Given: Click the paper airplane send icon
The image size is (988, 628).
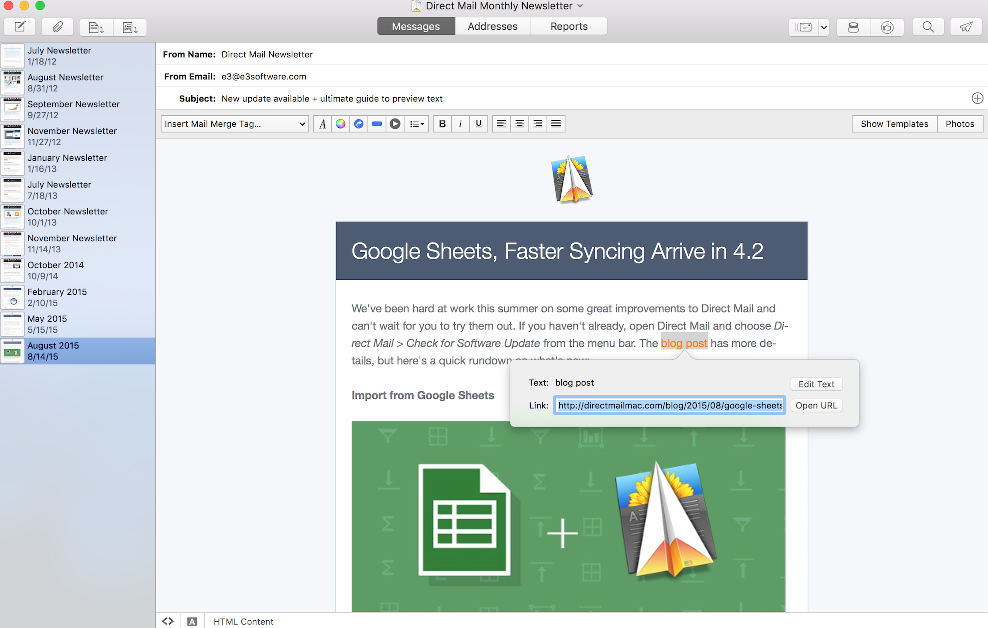Looking at the screenshot, I should 966,27.
